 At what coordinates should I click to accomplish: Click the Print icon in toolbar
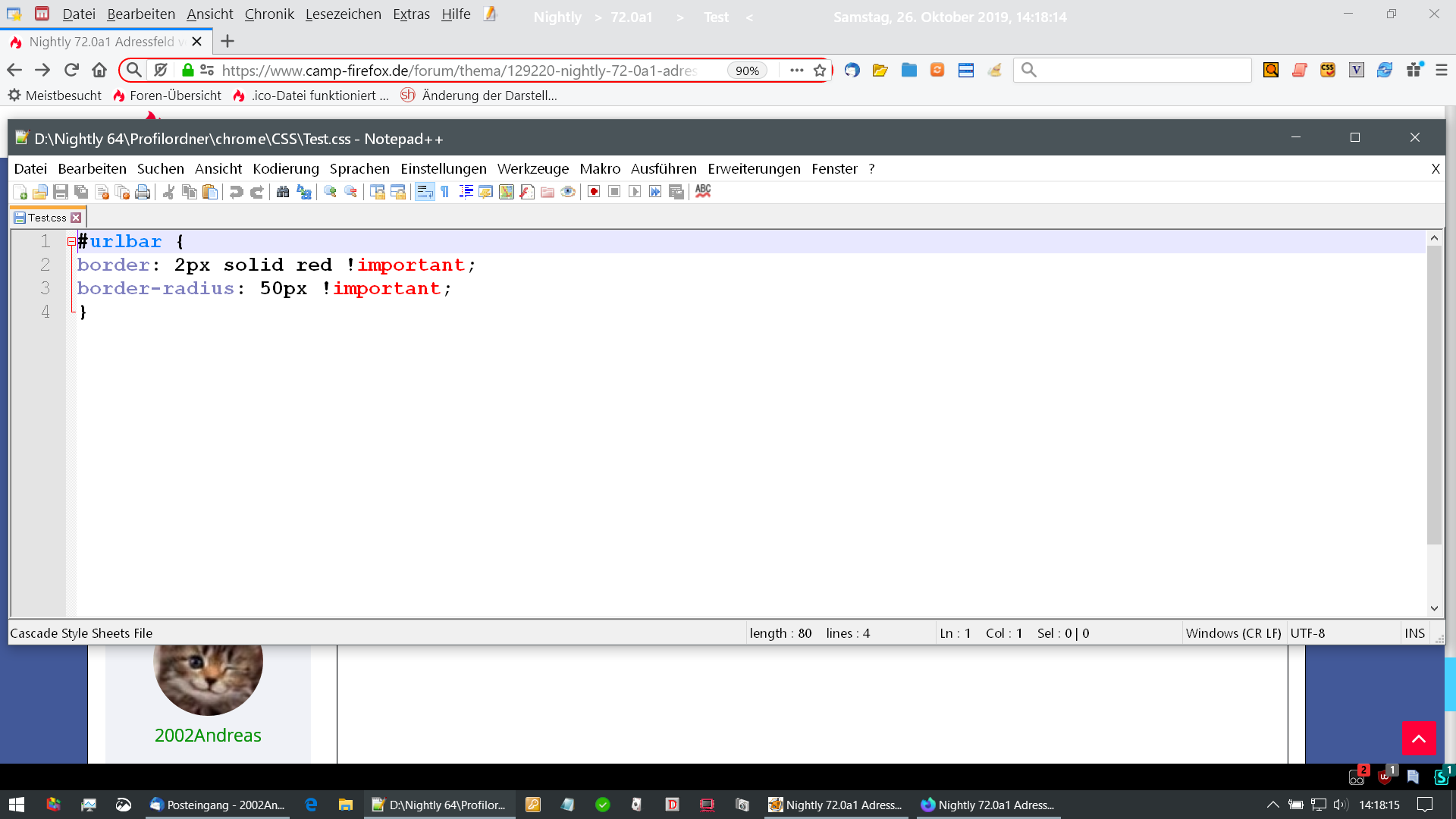pos(143,192)
